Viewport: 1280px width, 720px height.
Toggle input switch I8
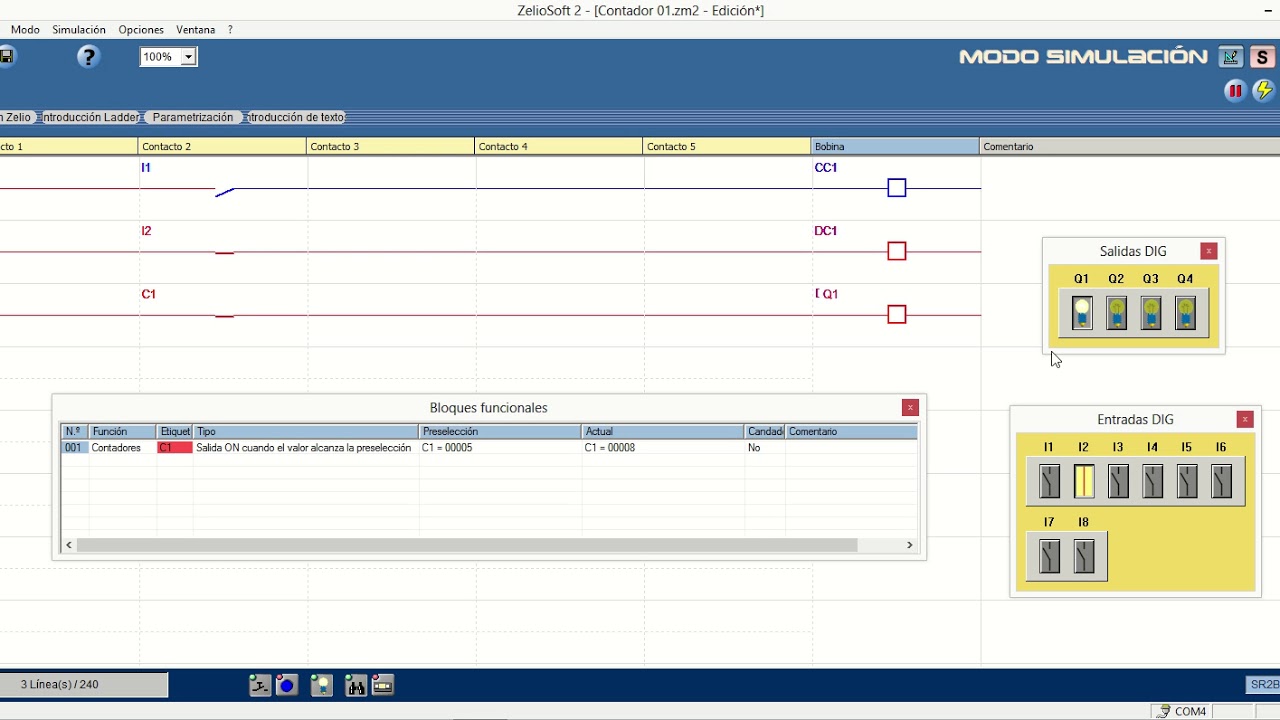[x=1084, y=556]
